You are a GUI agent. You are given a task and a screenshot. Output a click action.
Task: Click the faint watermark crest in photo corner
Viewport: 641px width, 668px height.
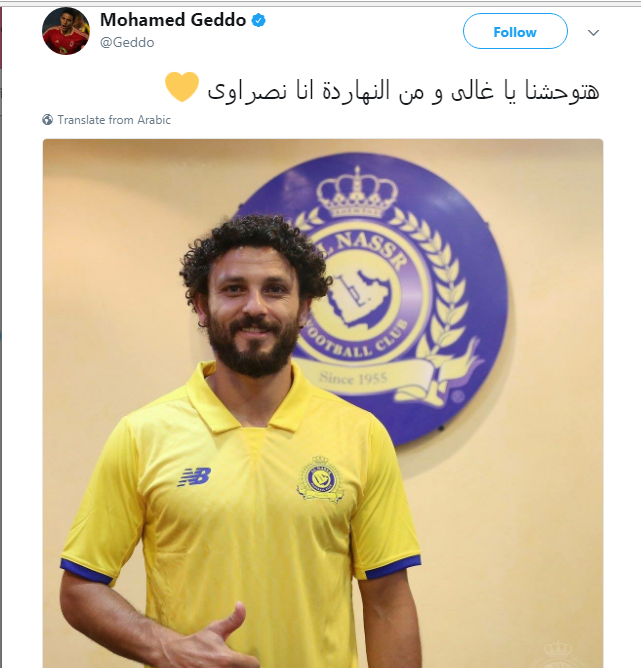559,654
